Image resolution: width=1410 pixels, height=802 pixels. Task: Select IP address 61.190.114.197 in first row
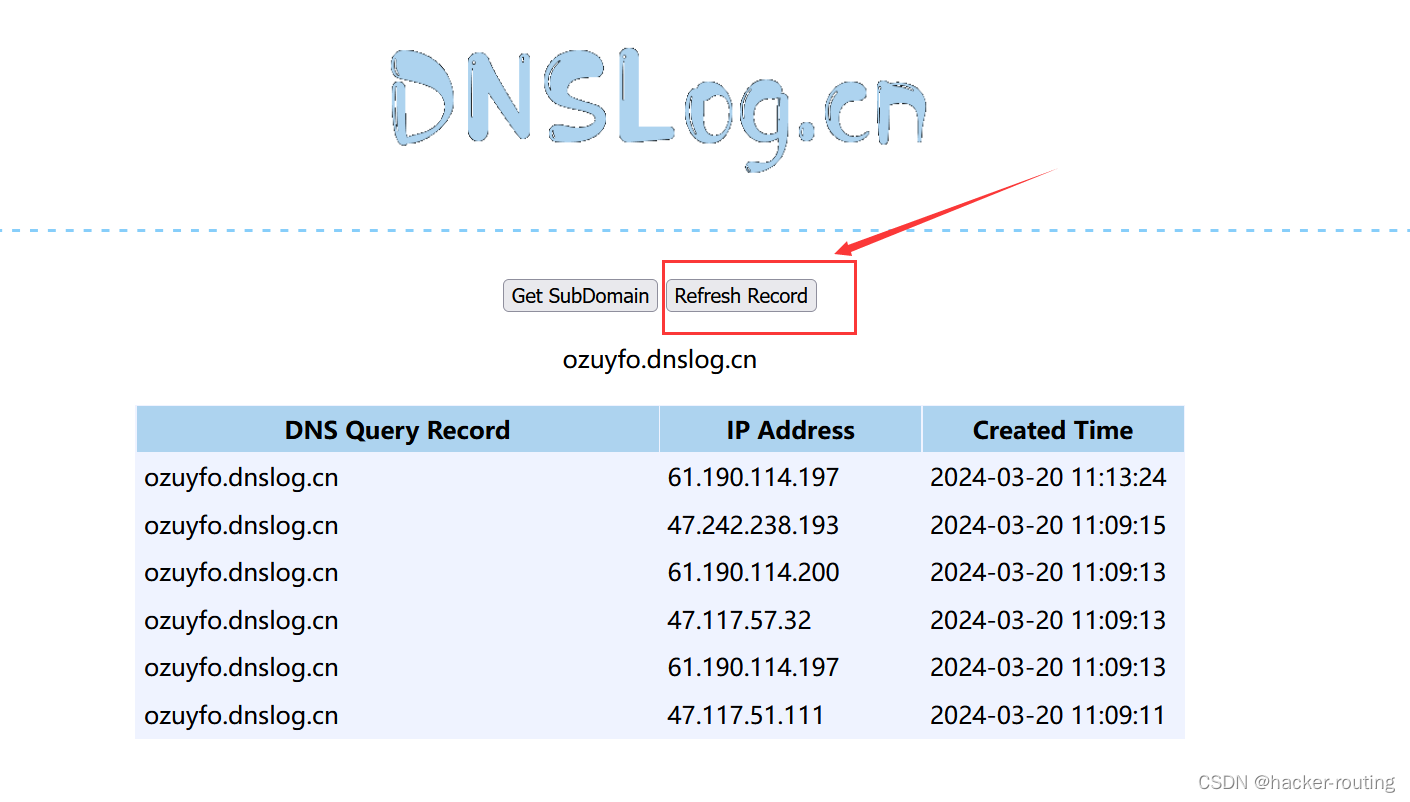tap(753, 477)
